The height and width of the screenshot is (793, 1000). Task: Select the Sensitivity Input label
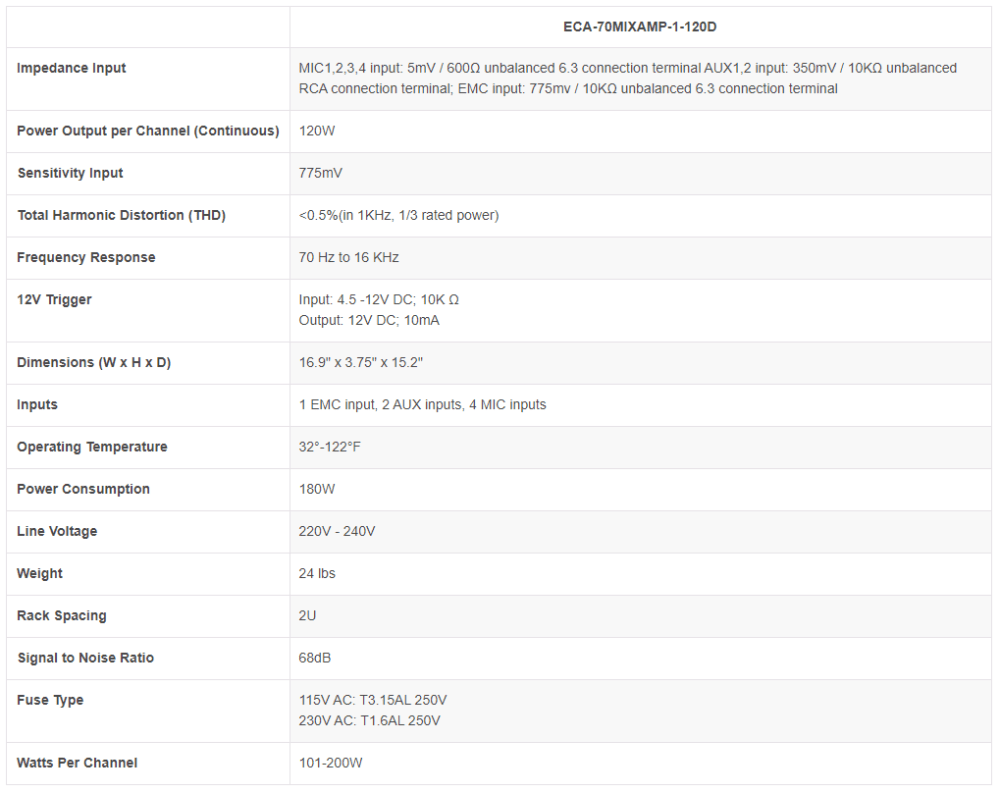coord(70,173)
